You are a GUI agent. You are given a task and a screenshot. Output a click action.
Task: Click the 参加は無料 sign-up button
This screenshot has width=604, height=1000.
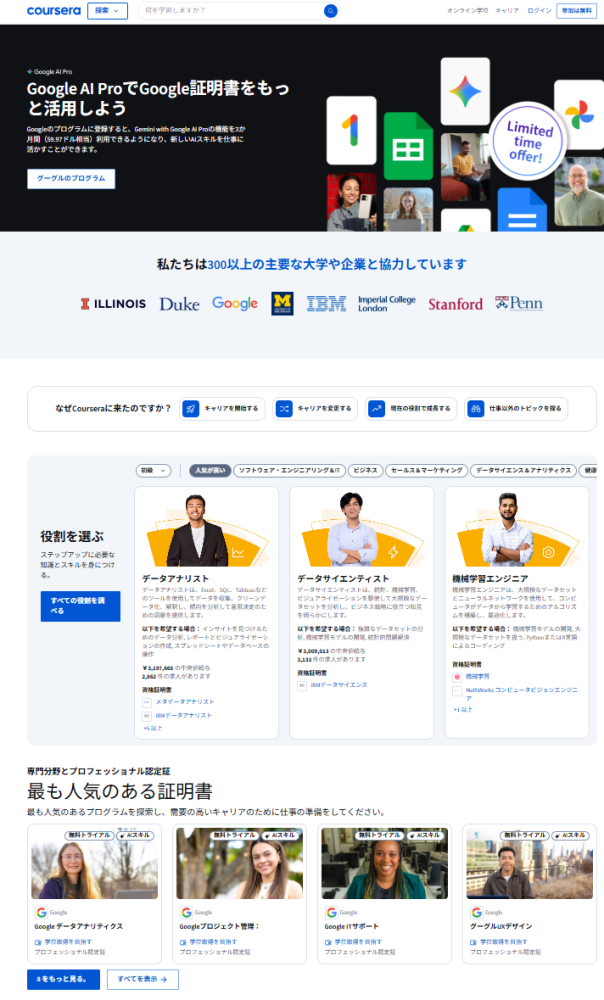click(577, 11)
